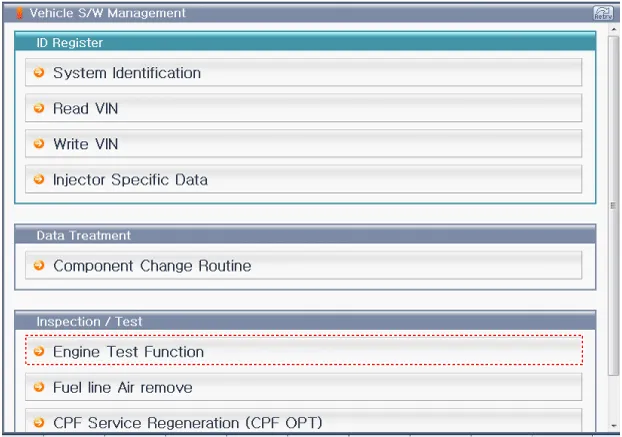Click the scrollbar down arrow
The width and height of the screenshot is (622, 437).
[x=613, y=427]
